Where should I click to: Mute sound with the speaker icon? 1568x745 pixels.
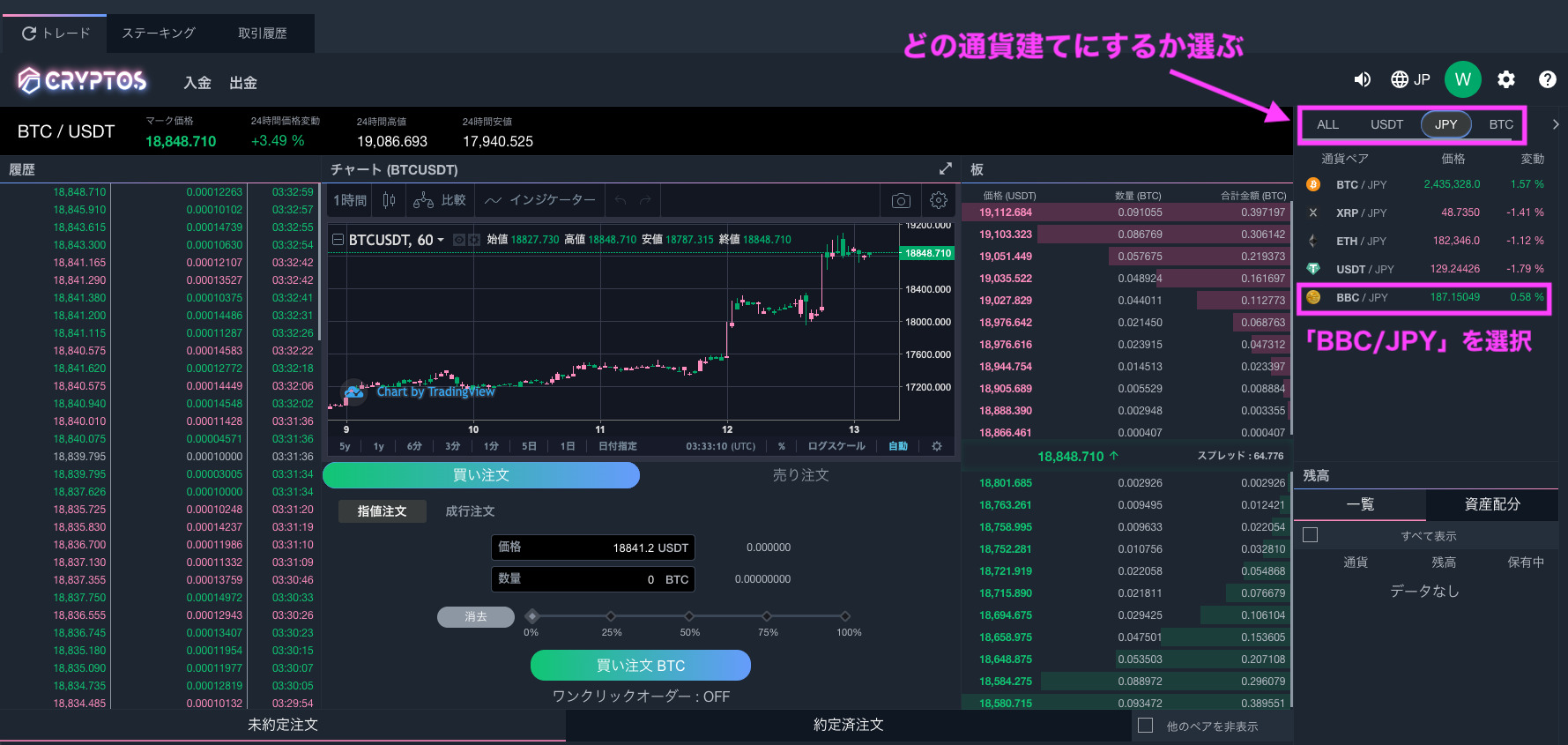(x=1362, y=80)
